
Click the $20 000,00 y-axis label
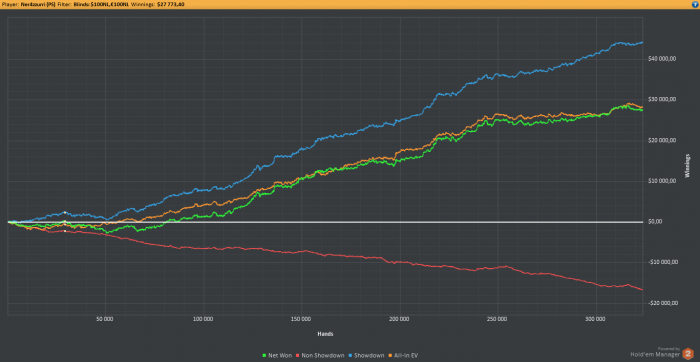point(663,140)
